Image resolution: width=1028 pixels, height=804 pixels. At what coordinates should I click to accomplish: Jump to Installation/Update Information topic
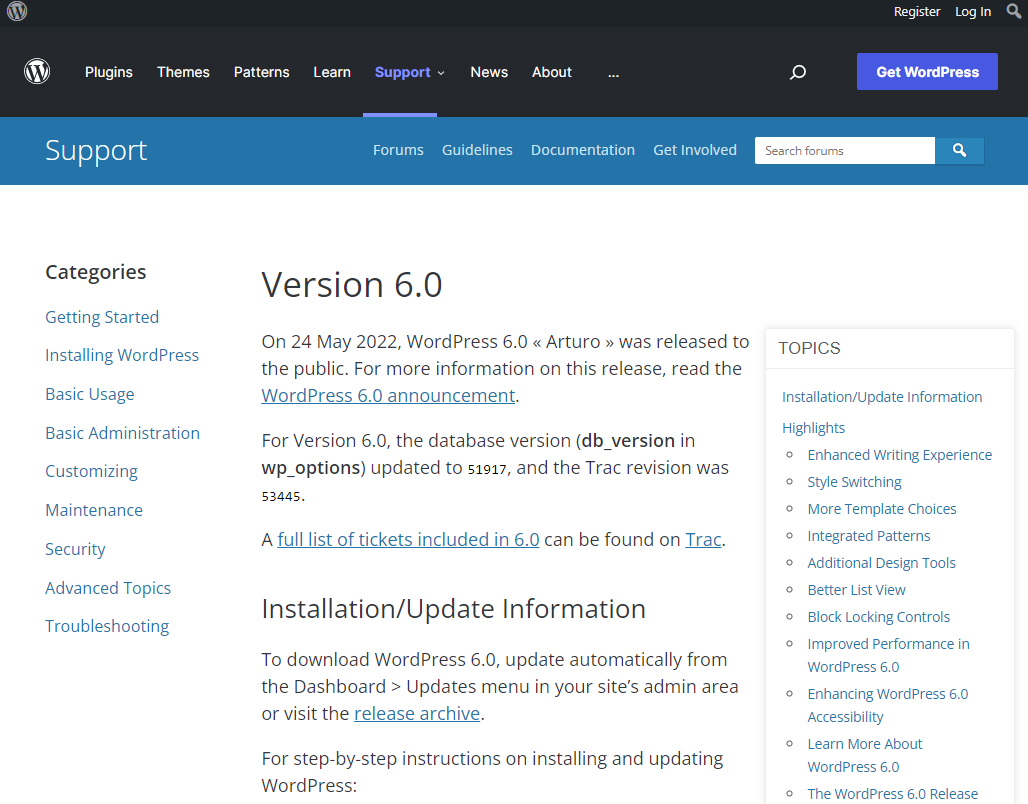pos(882,397)
